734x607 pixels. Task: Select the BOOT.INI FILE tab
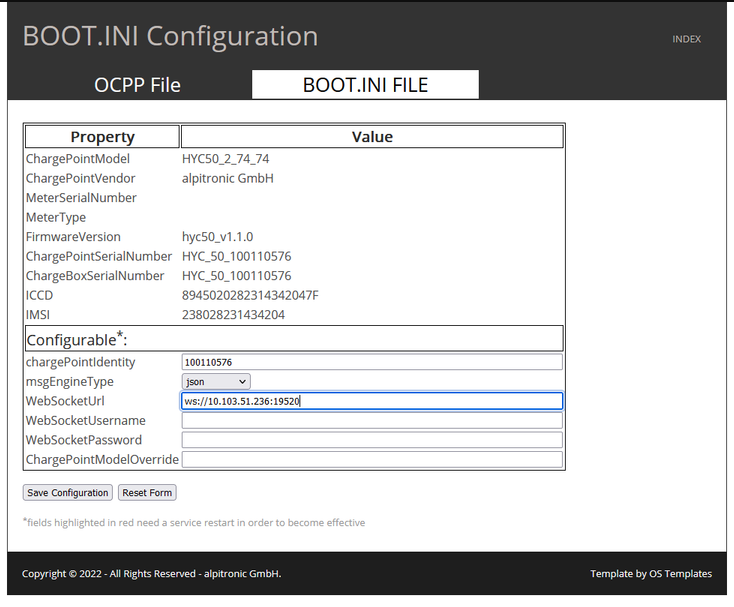click(x=365, y=85)
